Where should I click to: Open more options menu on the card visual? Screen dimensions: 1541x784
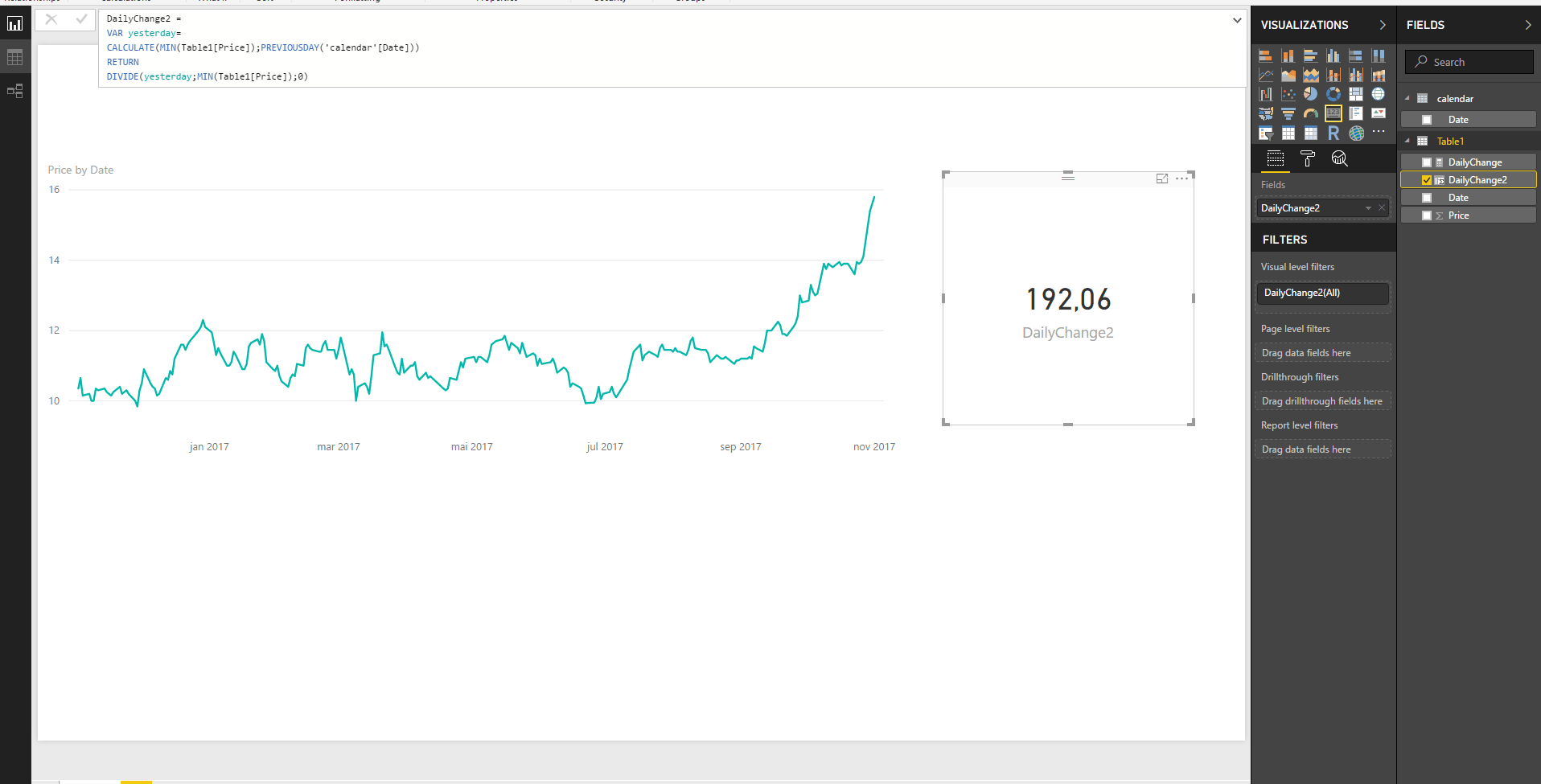point(1181,179)
